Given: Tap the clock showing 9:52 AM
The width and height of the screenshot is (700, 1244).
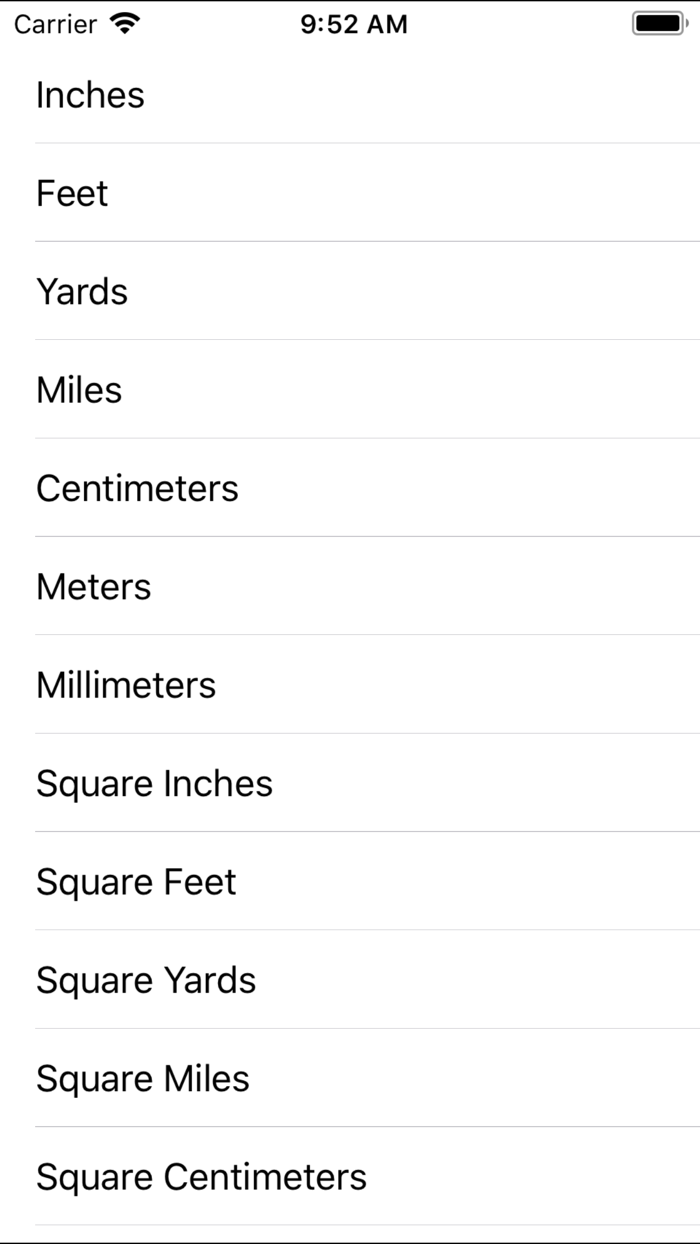Looking at the screenshot, I should (352, 24).
